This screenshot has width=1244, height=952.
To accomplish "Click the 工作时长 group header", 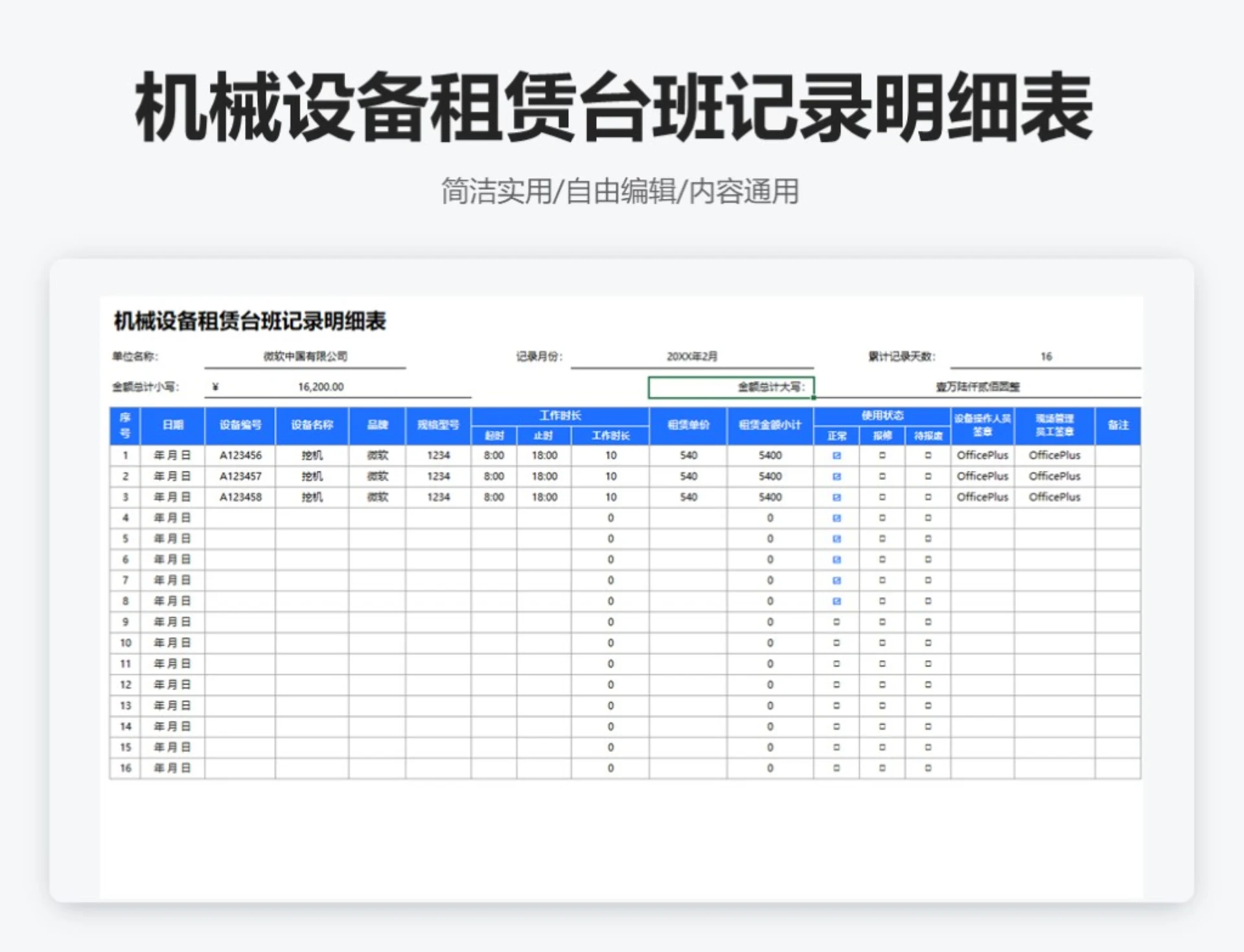I will tap(558, 416).
